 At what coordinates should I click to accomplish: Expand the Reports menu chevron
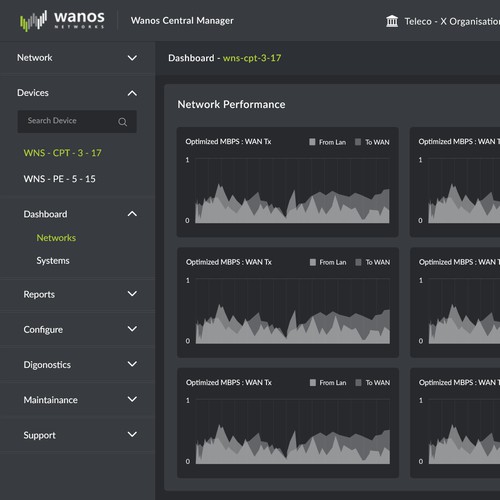(x=132, y=294)
